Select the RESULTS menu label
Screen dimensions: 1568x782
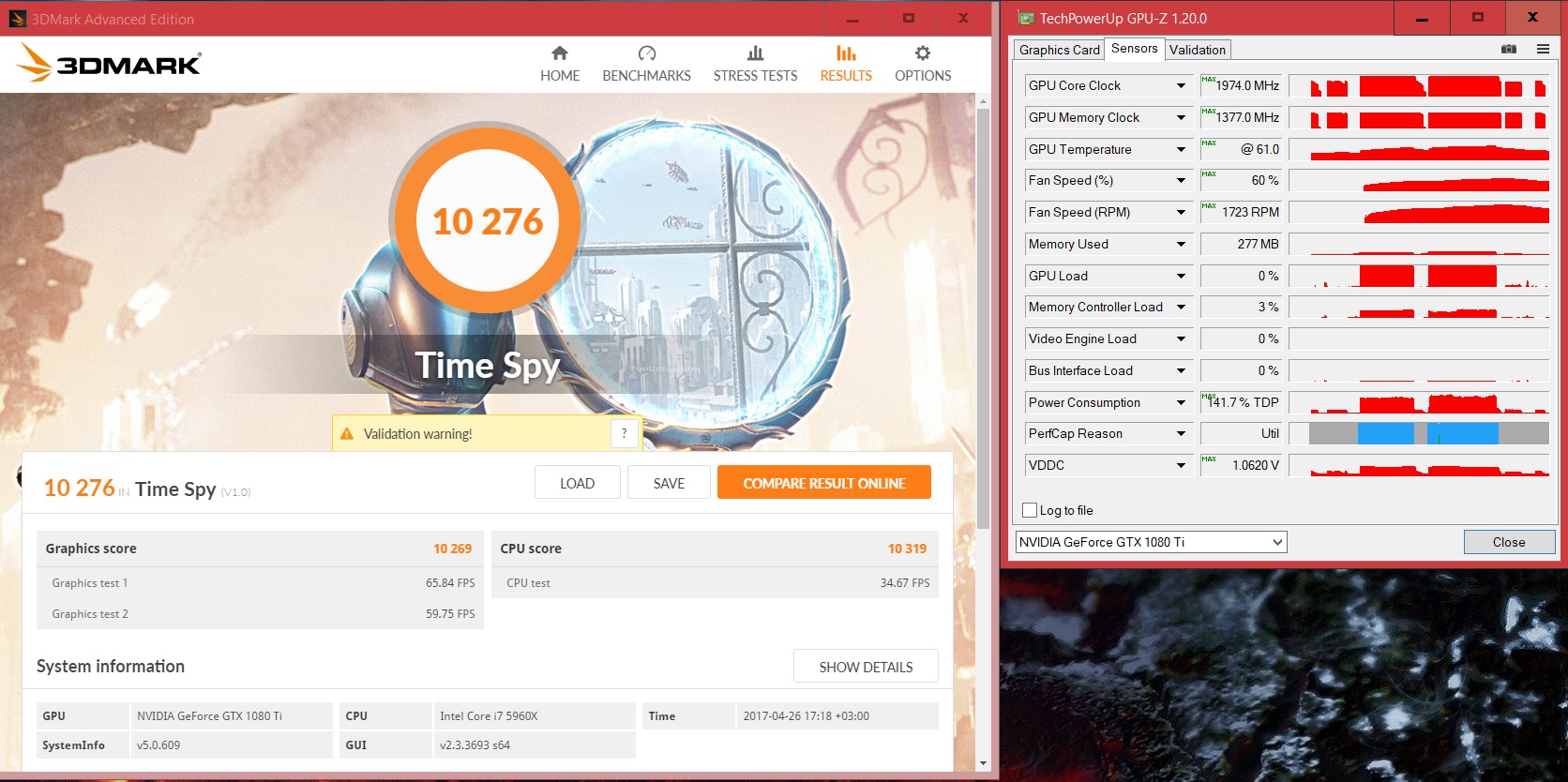coord(846,76)
